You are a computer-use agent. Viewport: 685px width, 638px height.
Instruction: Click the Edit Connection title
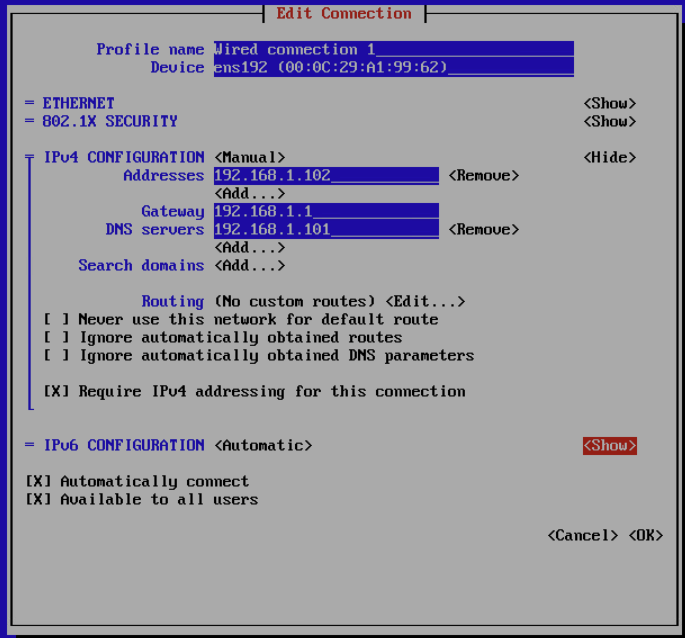coord(344,14)
